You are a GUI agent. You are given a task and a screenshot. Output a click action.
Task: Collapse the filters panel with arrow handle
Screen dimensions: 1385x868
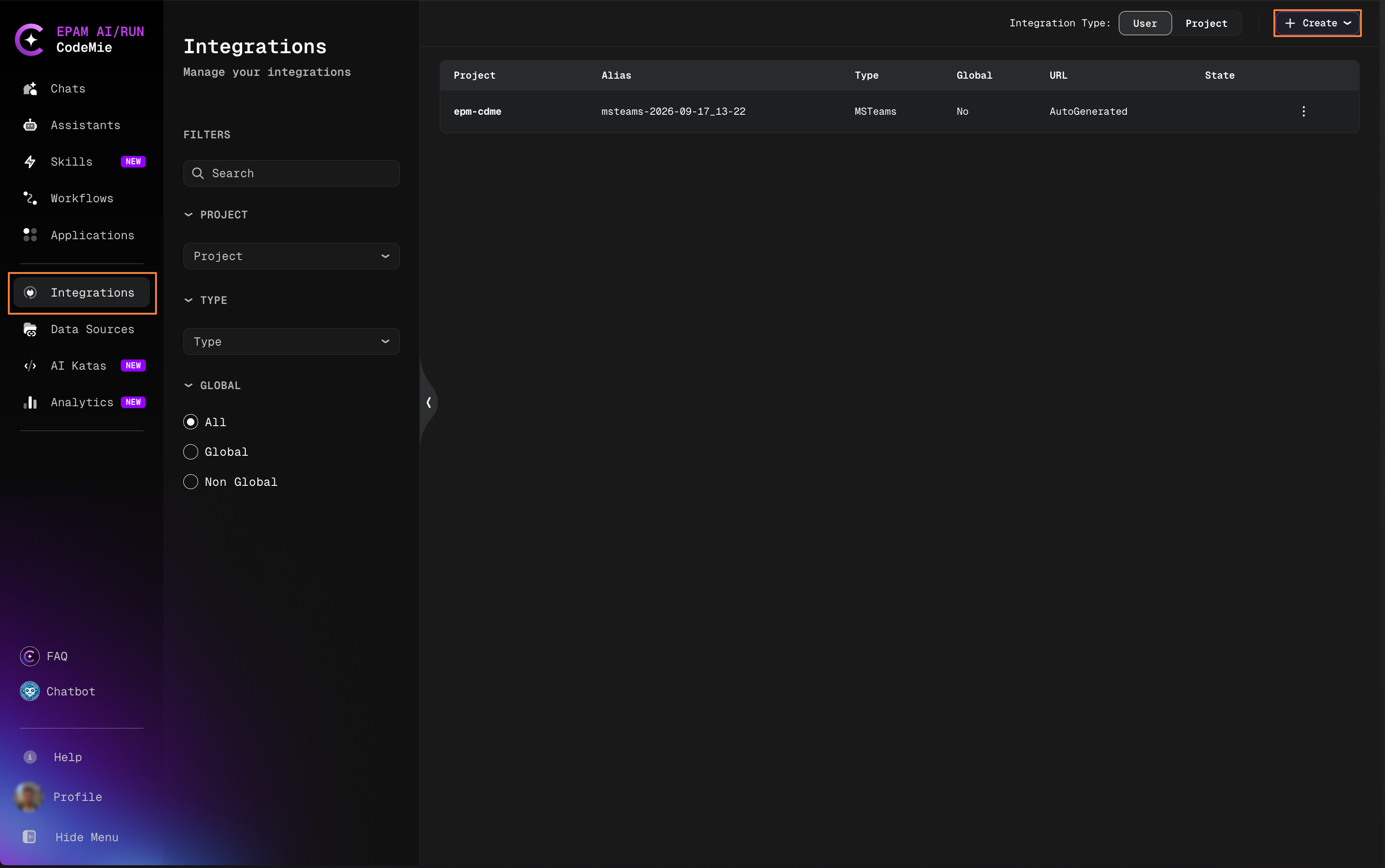(x=428, y=403)
